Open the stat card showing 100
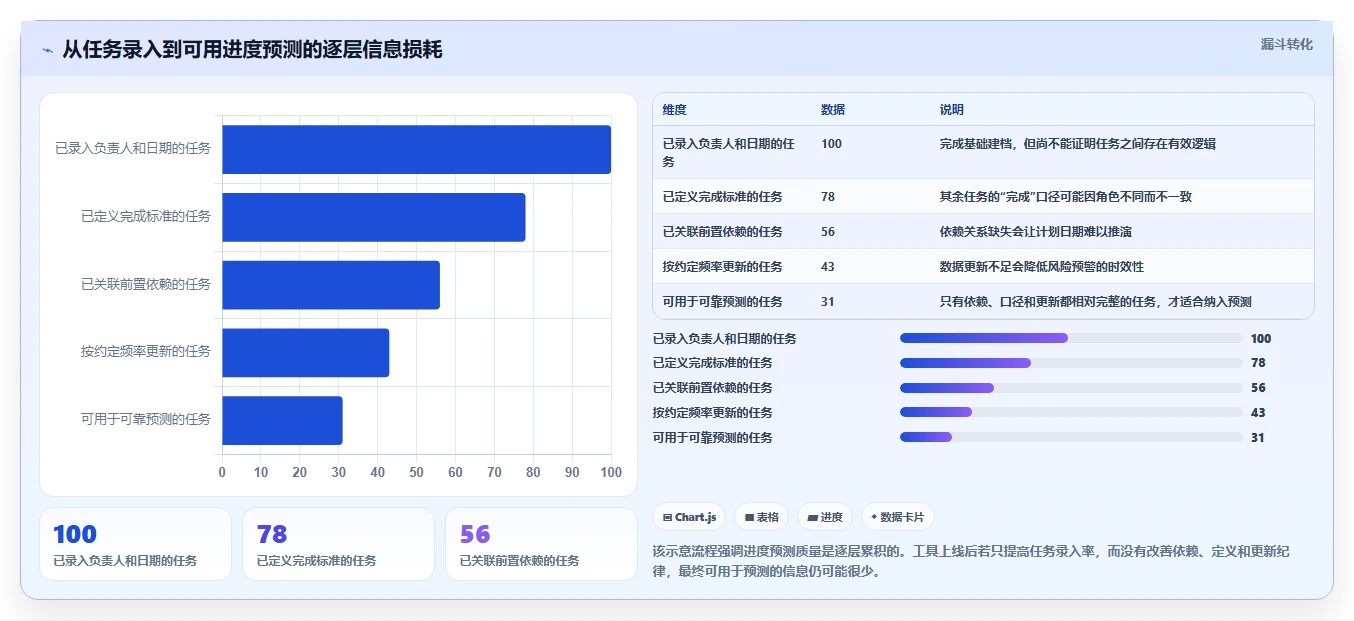Viewport: 1354px width, 621px height. click(135, 544)
